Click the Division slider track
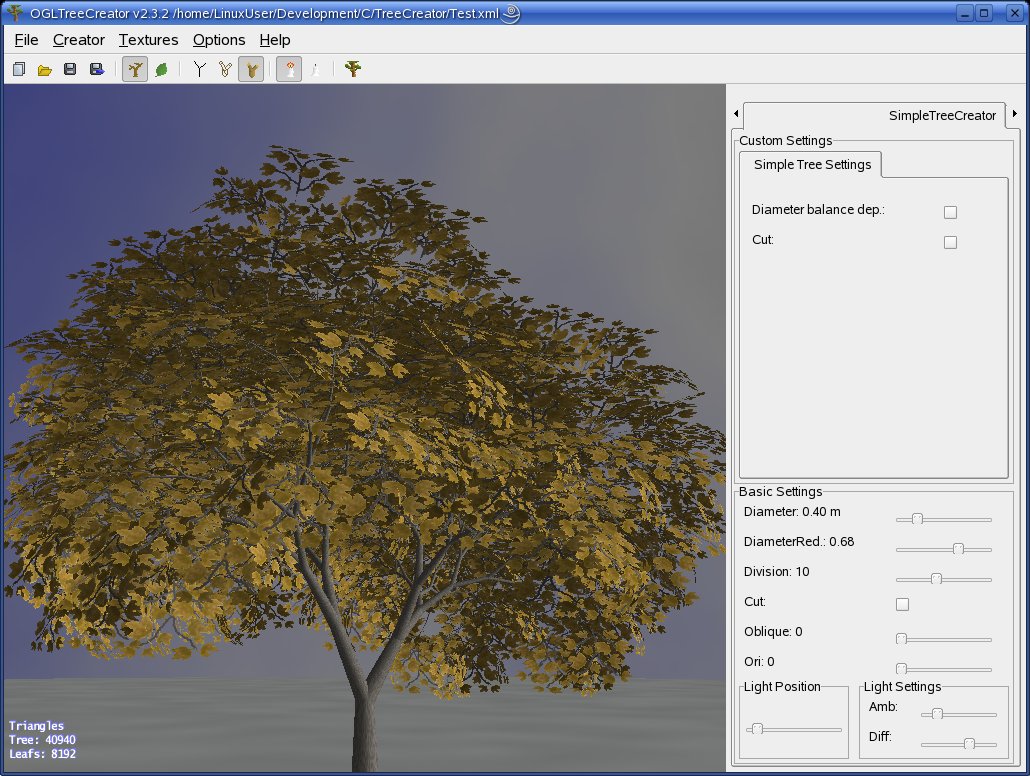This screenshot has height=776, width=1030. point(943,579)
